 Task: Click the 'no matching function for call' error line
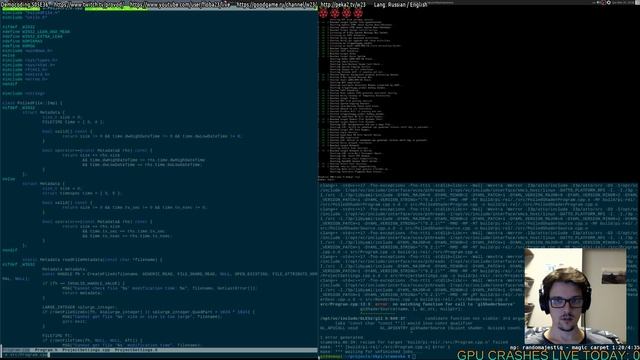[417, 304]
